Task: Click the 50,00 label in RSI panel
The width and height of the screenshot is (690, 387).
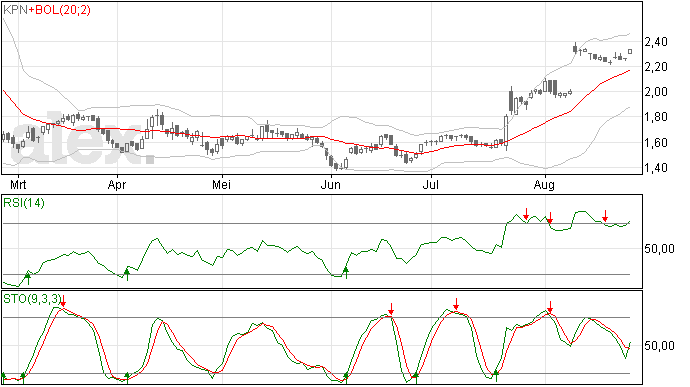Action: click(x=659, y=249)
